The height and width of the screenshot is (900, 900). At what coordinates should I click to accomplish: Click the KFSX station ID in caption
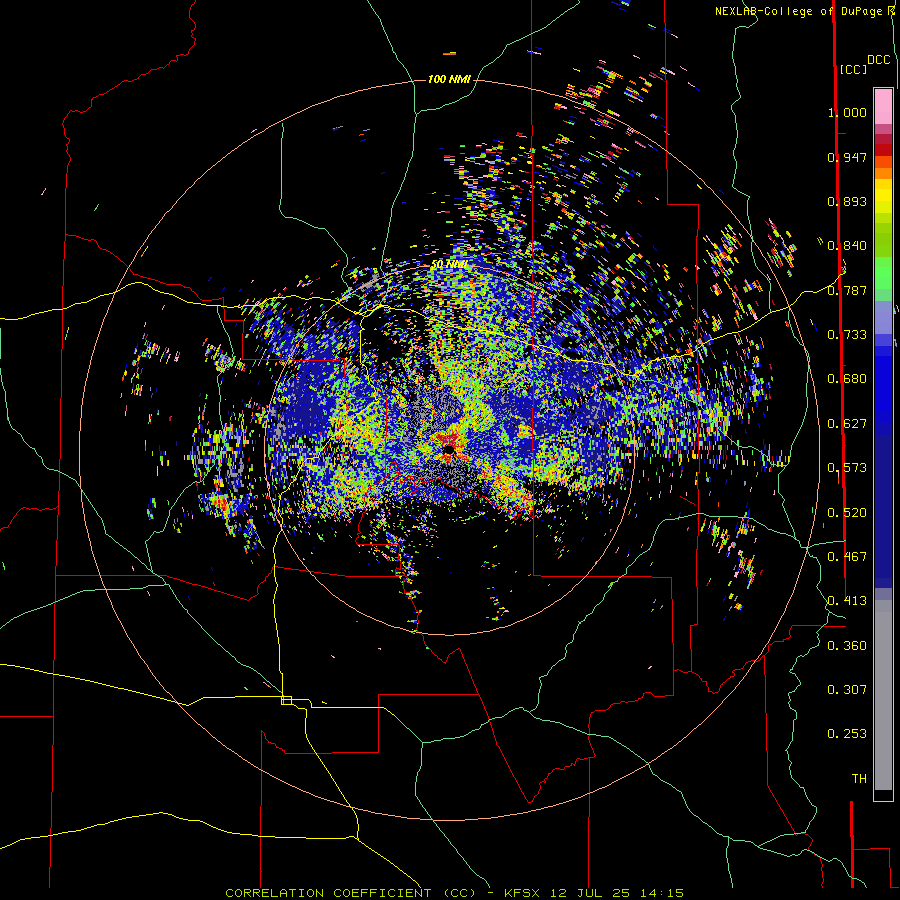coord(522,893)
